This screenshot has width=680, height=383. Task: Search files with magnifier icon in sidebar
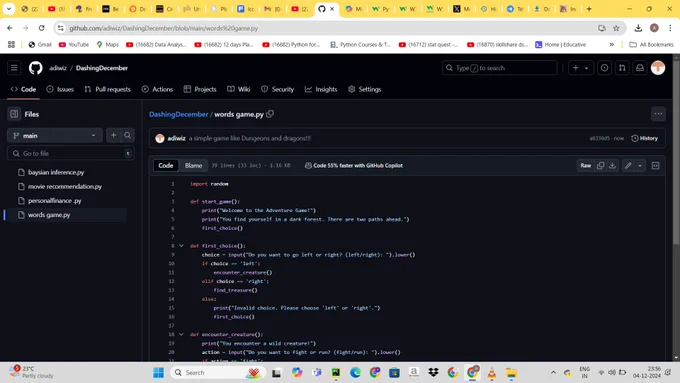(128, 135)
